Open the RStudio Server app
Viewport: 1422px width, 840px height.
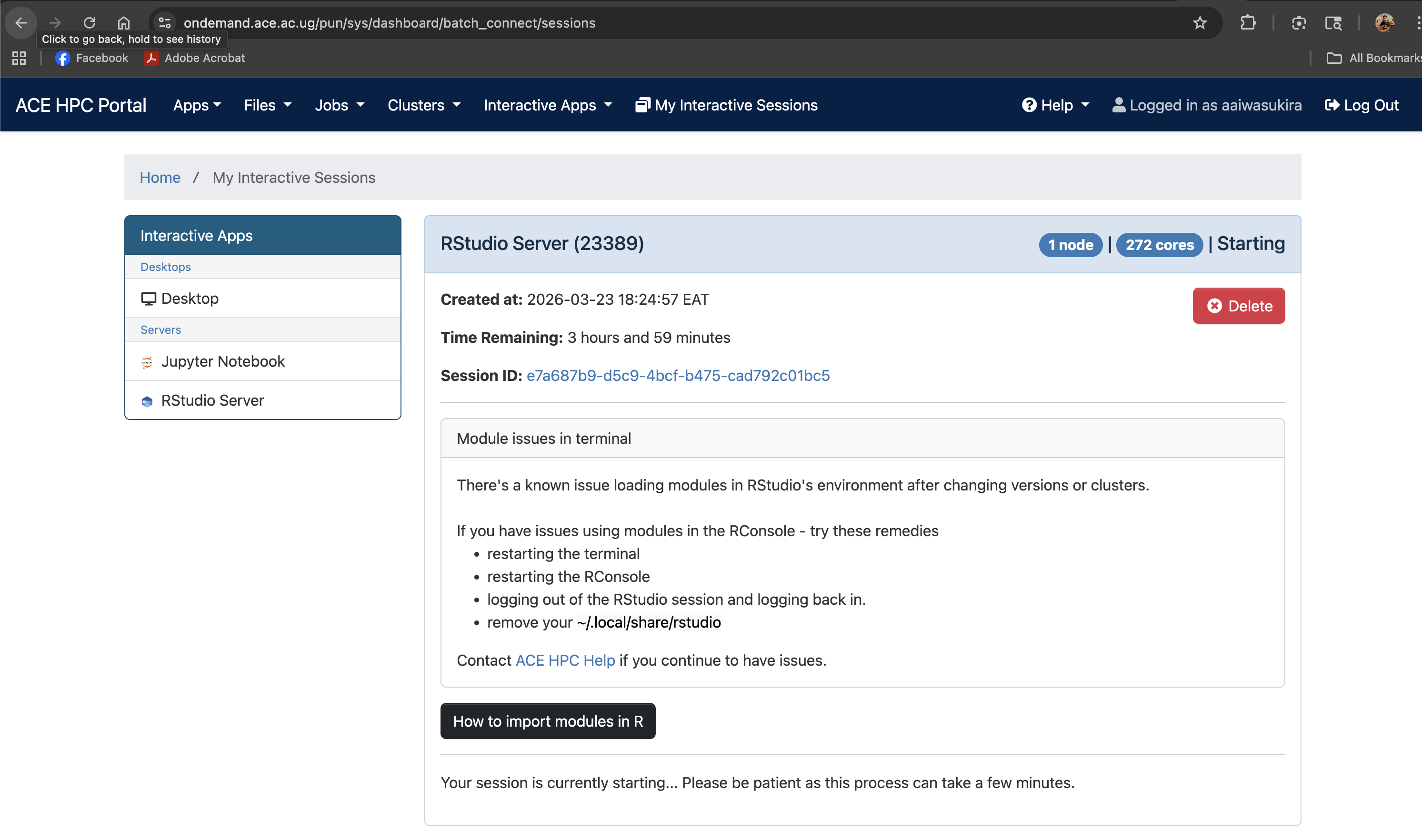click(x=212, y=400)
